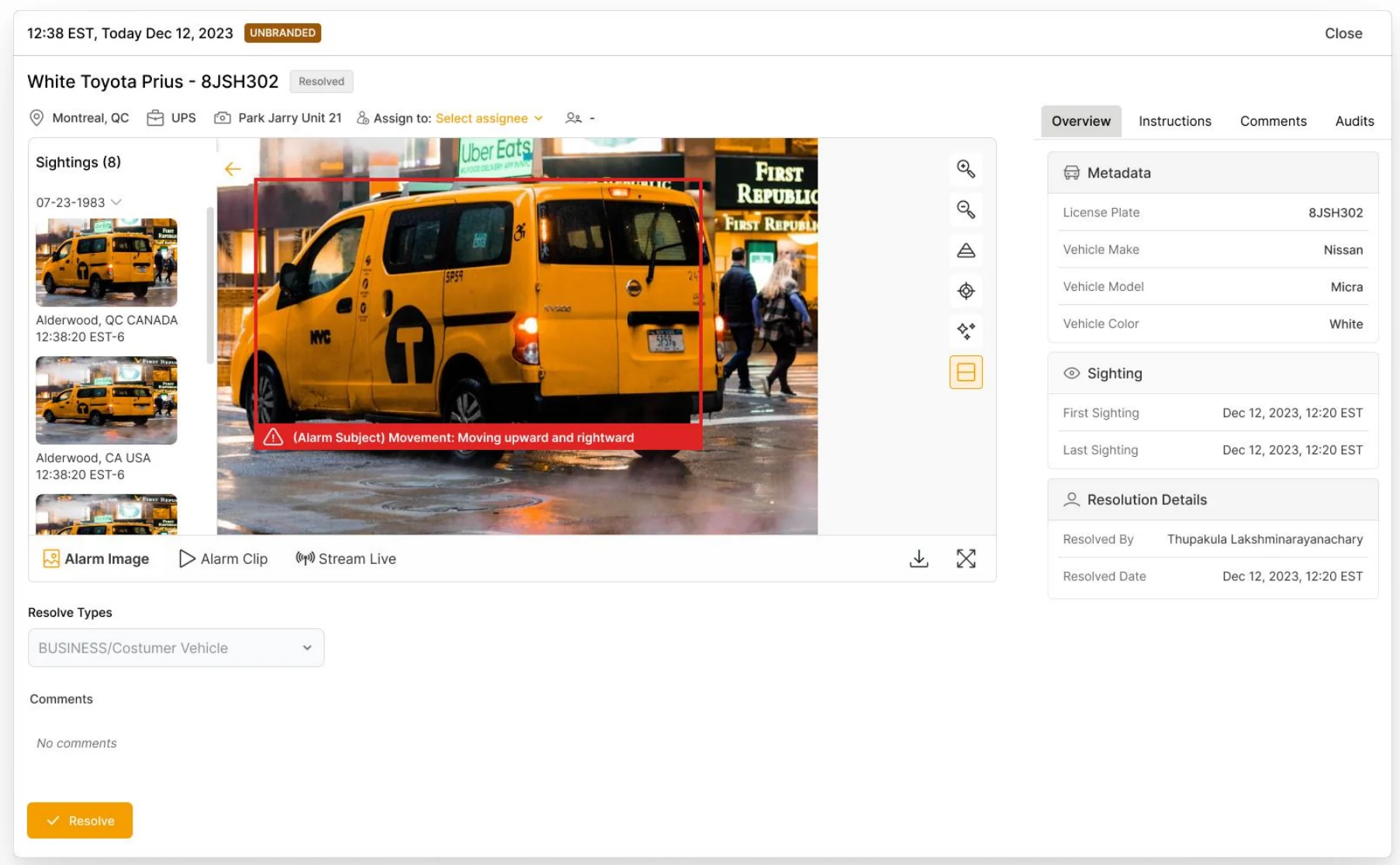Switch to the Overview tab
Screen dimensions: 1400x865
(x=1080, y=121)
